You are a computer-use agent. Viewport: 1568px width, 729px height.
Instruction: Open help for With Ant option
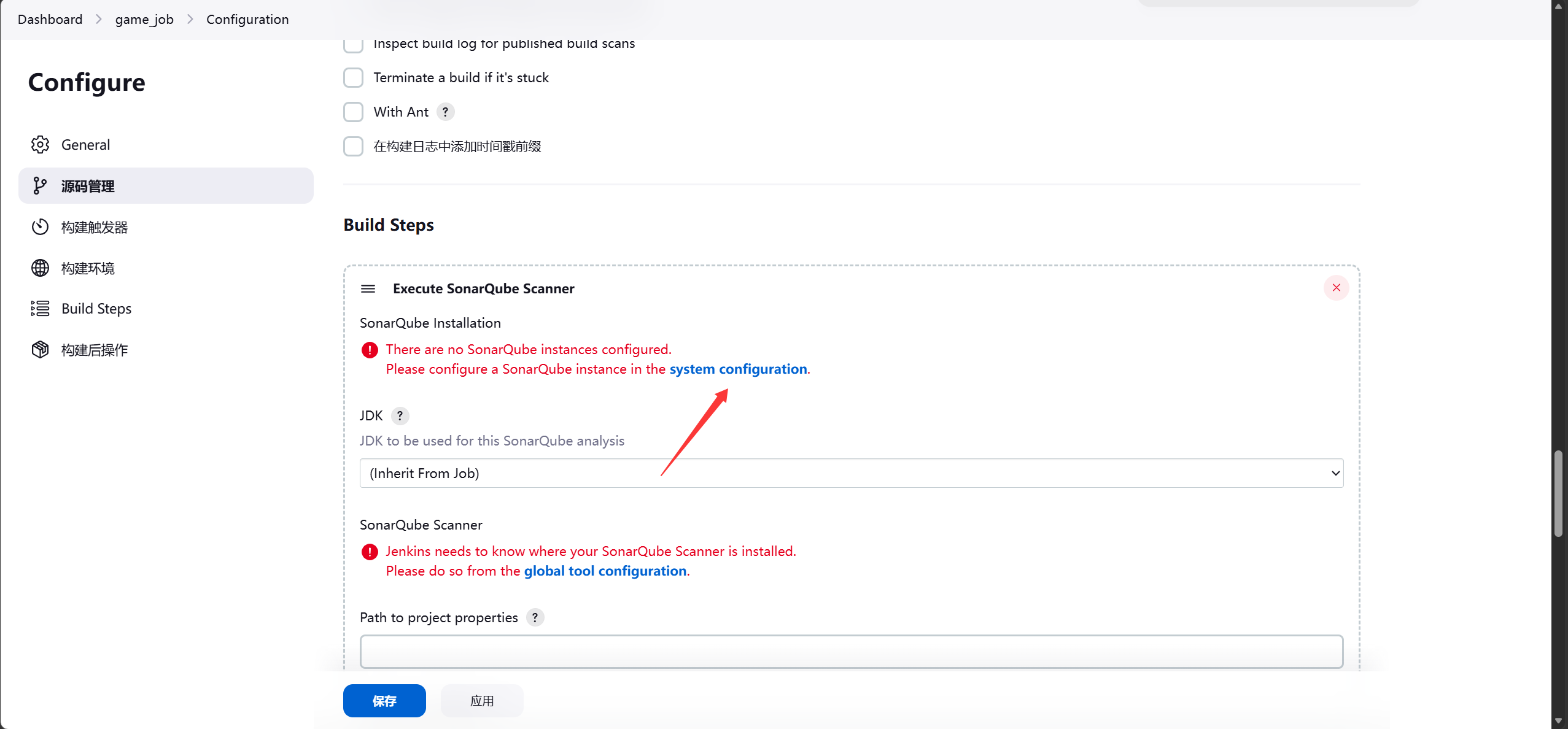(x=446, y=112)
